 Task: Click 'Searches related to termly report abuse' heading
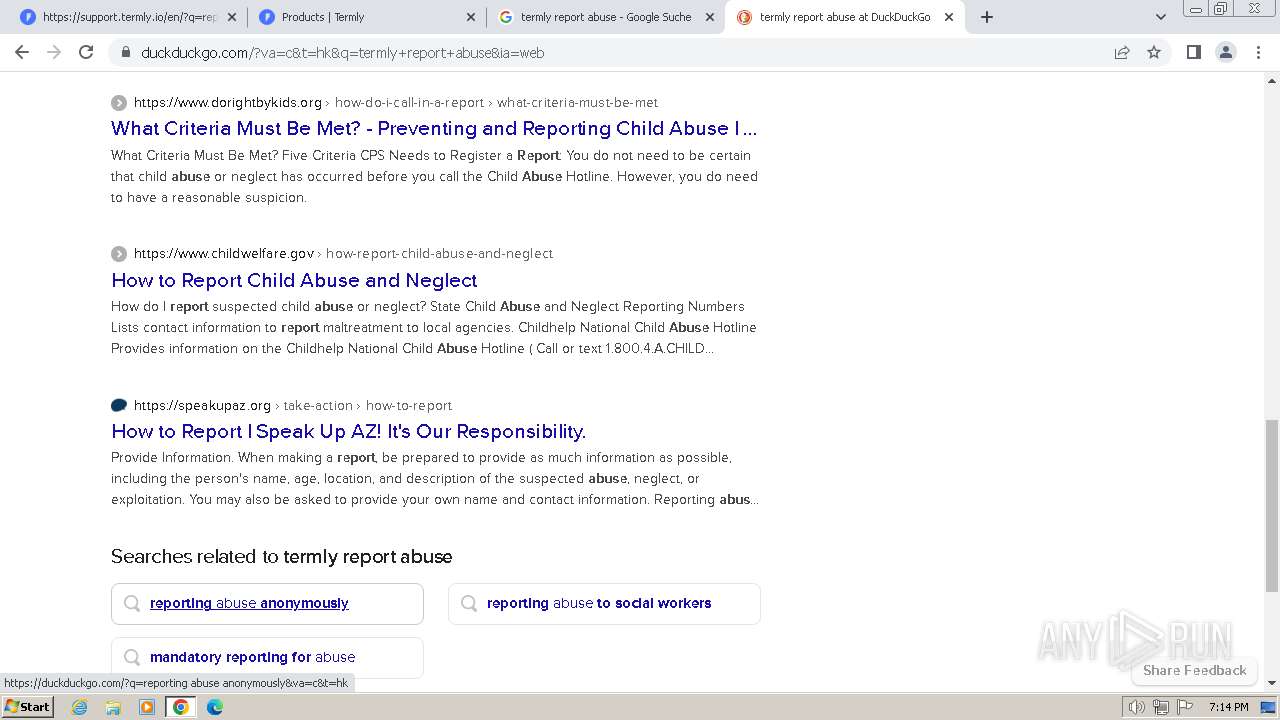(282, 556)
